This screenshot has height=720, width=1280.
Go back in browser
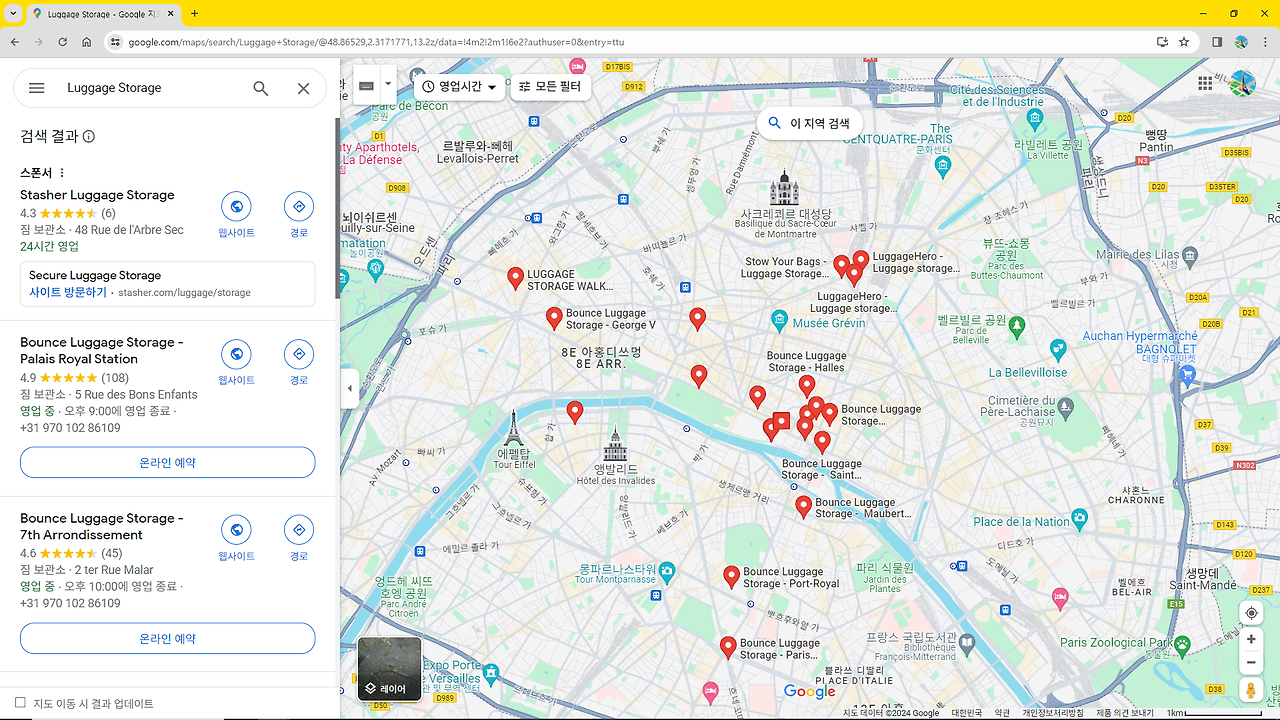tap(15, 42)
